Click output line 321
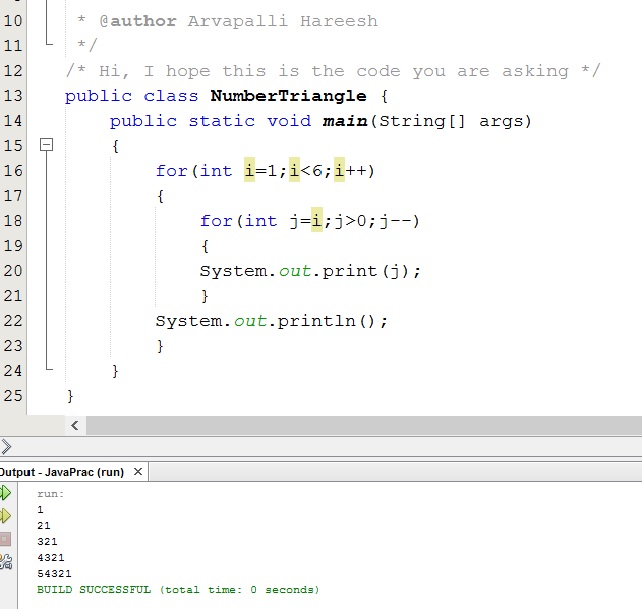This screenshot has width=642, height=609. [47, 541]
